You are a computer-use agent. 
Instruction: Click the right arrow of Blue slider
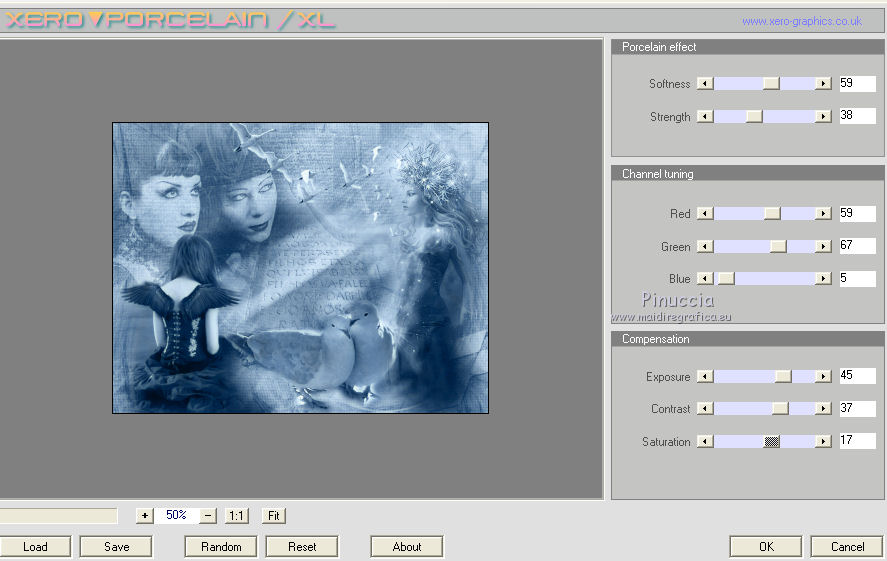[824, 278]
